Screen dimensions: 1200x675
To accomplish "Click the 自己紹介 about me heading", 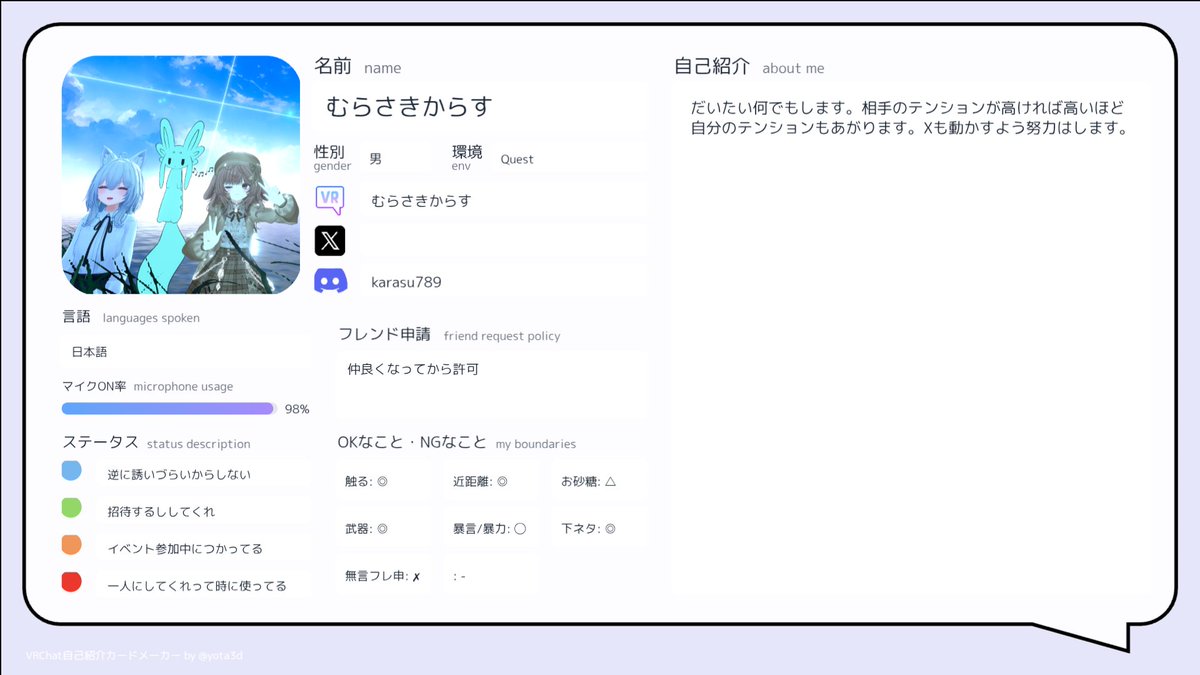I will (750, 67).
